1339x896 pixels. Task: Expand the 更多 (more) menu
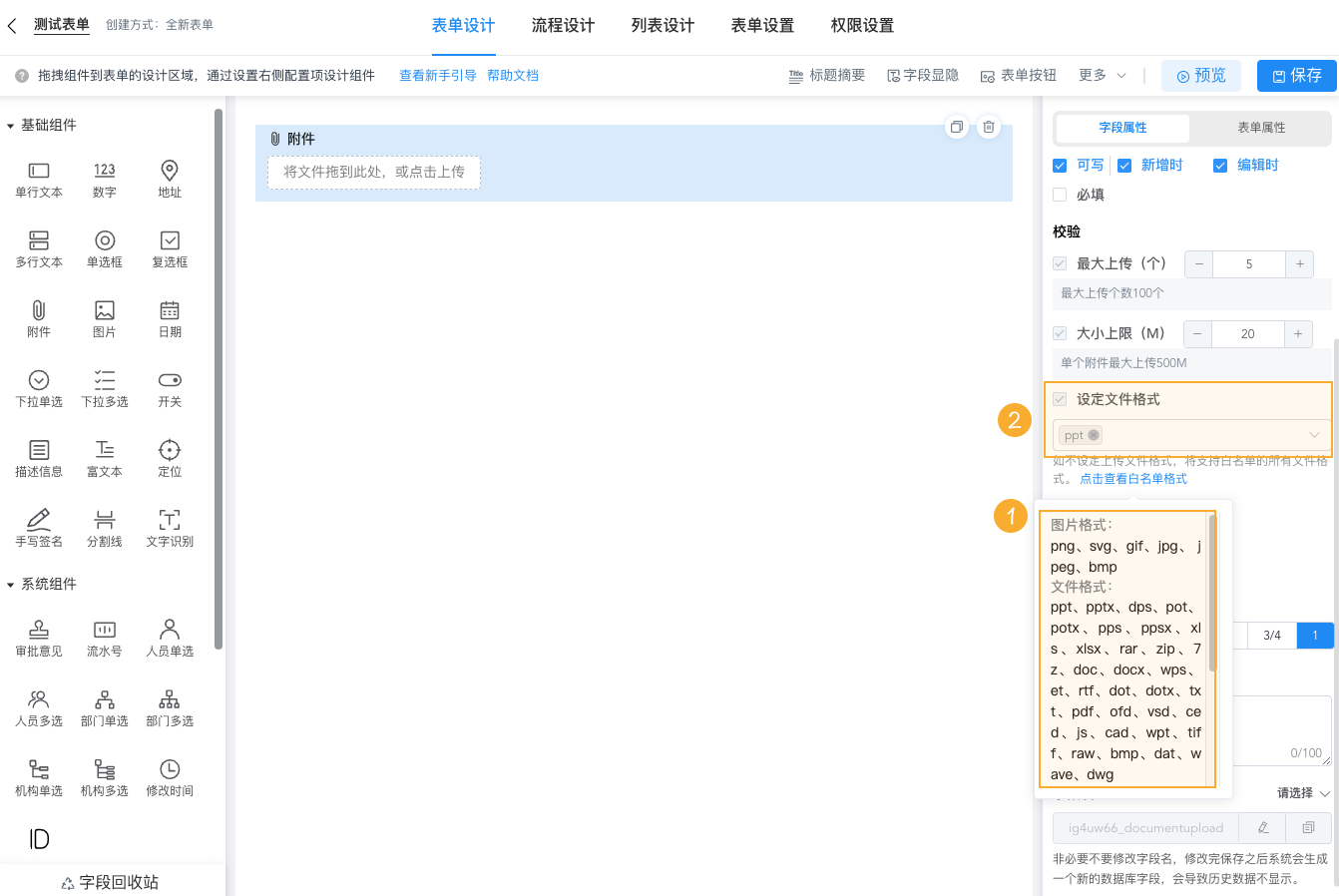[1098, 74]
